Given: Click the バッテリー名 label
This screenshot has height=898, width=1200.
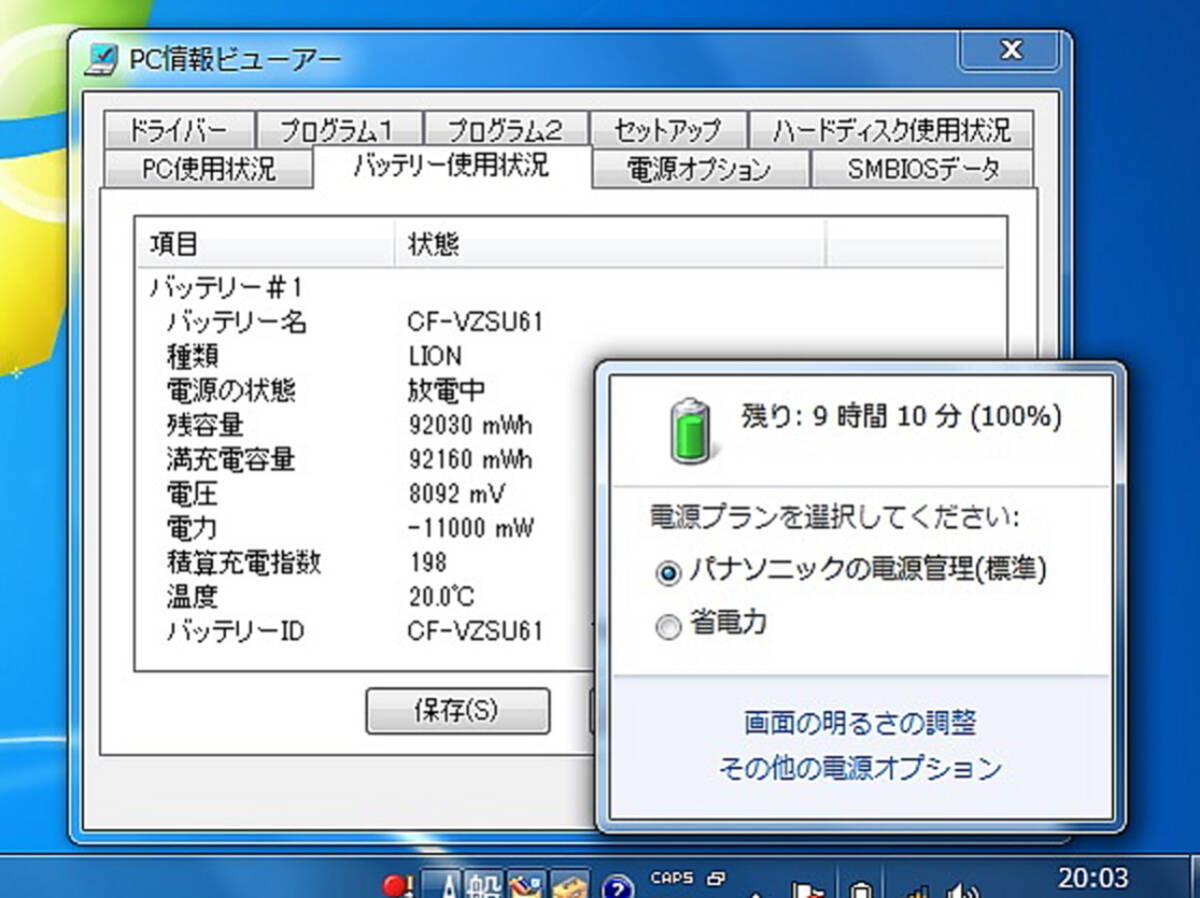Looking at the screenshot, I should coord(237,323).
